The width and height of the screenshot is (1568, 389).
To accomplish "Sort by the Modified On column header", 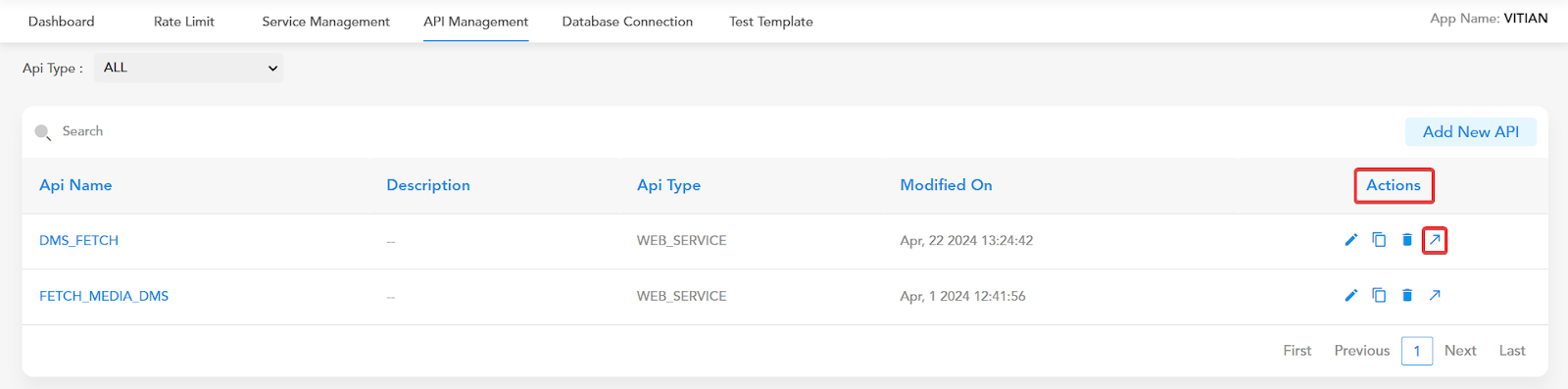I will tap(946, 185).
